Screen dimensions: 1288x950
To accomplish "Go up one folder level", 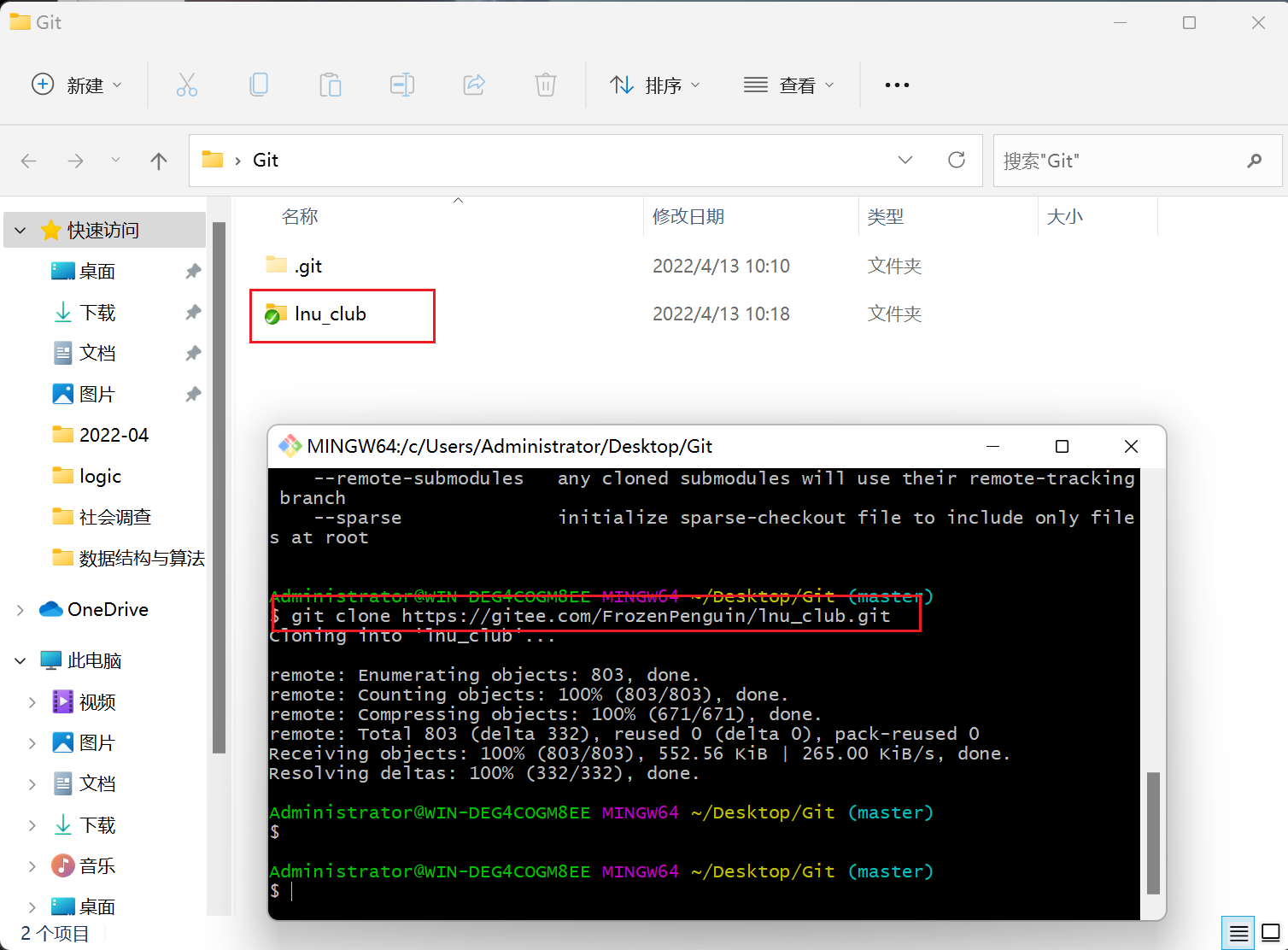I will (159, 161).
